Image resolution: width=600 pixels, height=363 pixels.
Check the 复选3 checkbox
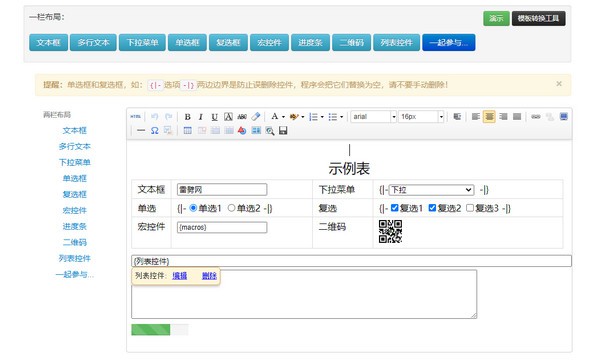[x=470, y=208]
